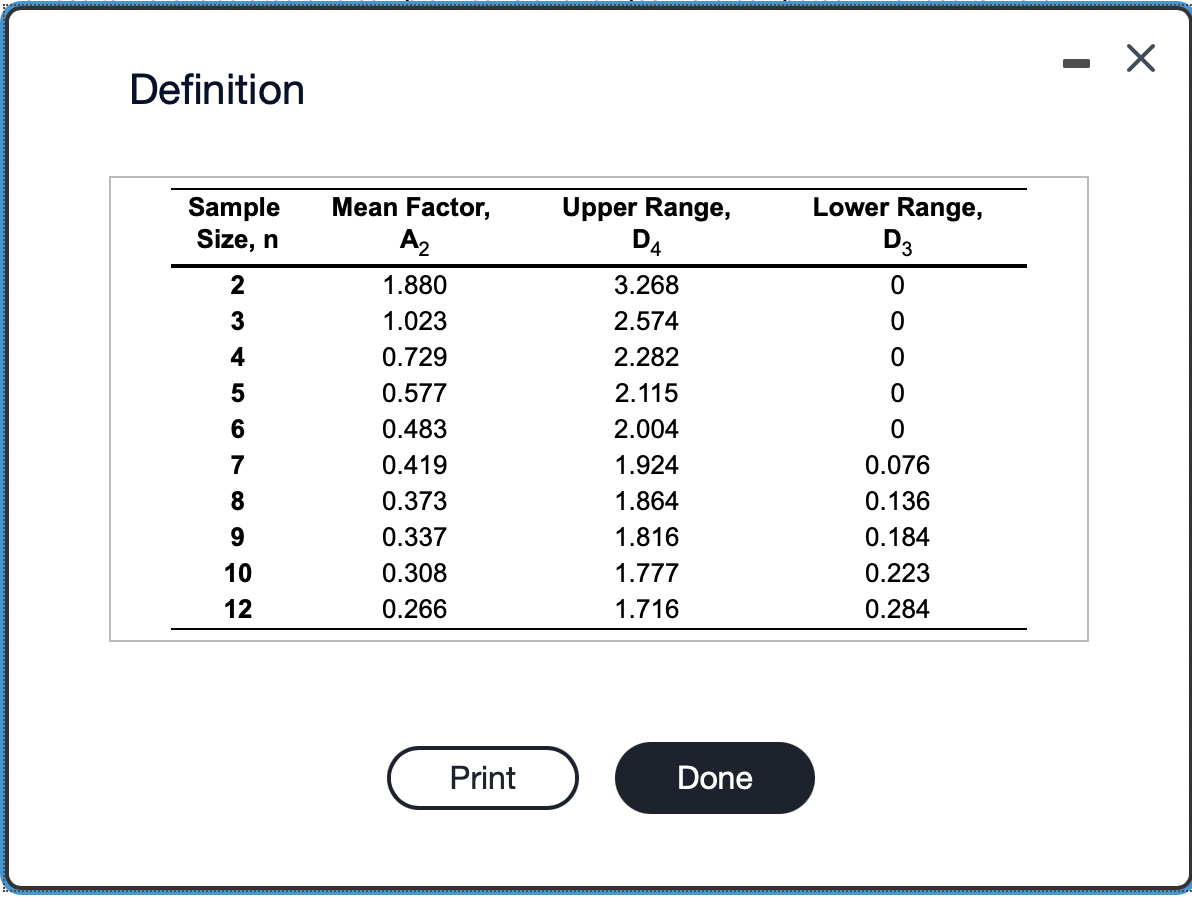The width and height of the screenshot is (1192, 909).
Task: Close the Definition window
Action: pyautogui.click(x=1139, y=58)
